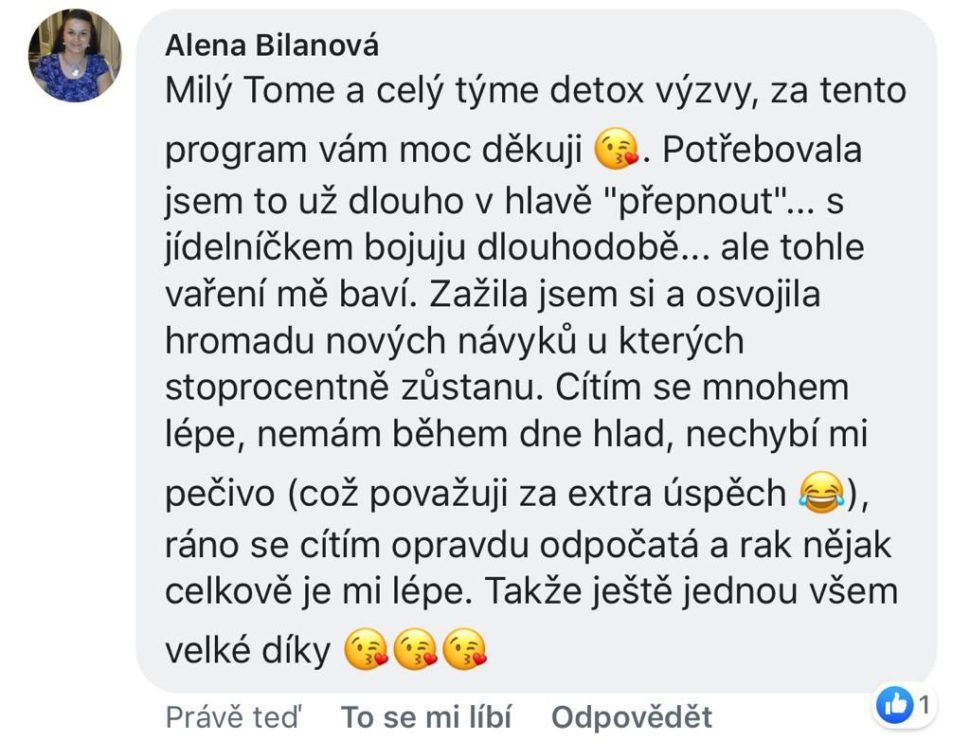
Task: Open the "Právě teď" timestamp link
Action: 234,717
